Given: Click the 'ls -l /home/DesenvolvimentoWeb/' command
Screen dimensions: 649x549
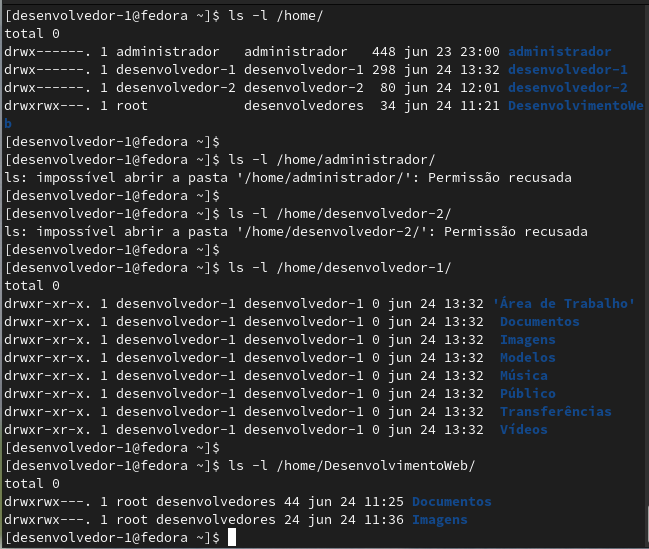Looking at the screenshot, I should tap(351, 466).
